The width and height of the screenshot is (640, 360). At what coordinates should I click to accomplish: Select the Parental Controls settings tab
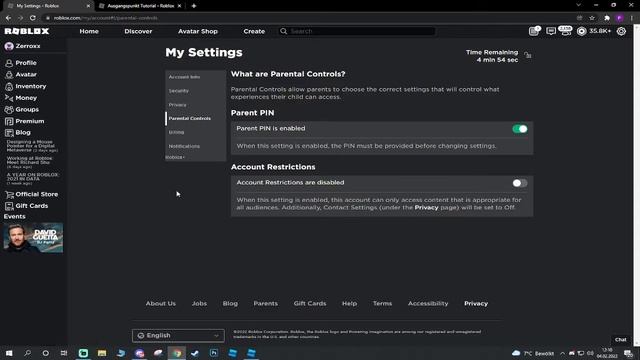(x=190, y=118)
